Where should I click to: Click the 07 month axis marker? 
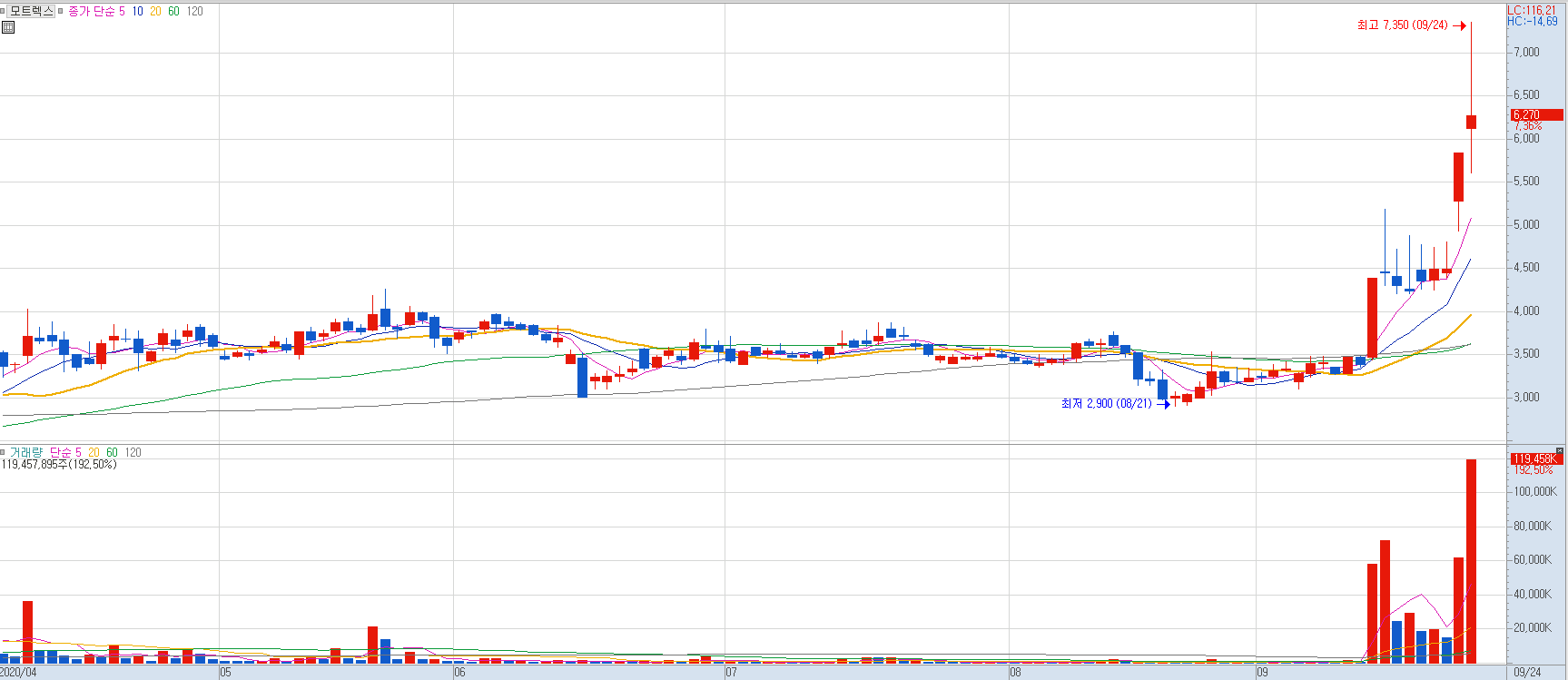(732, 673)
